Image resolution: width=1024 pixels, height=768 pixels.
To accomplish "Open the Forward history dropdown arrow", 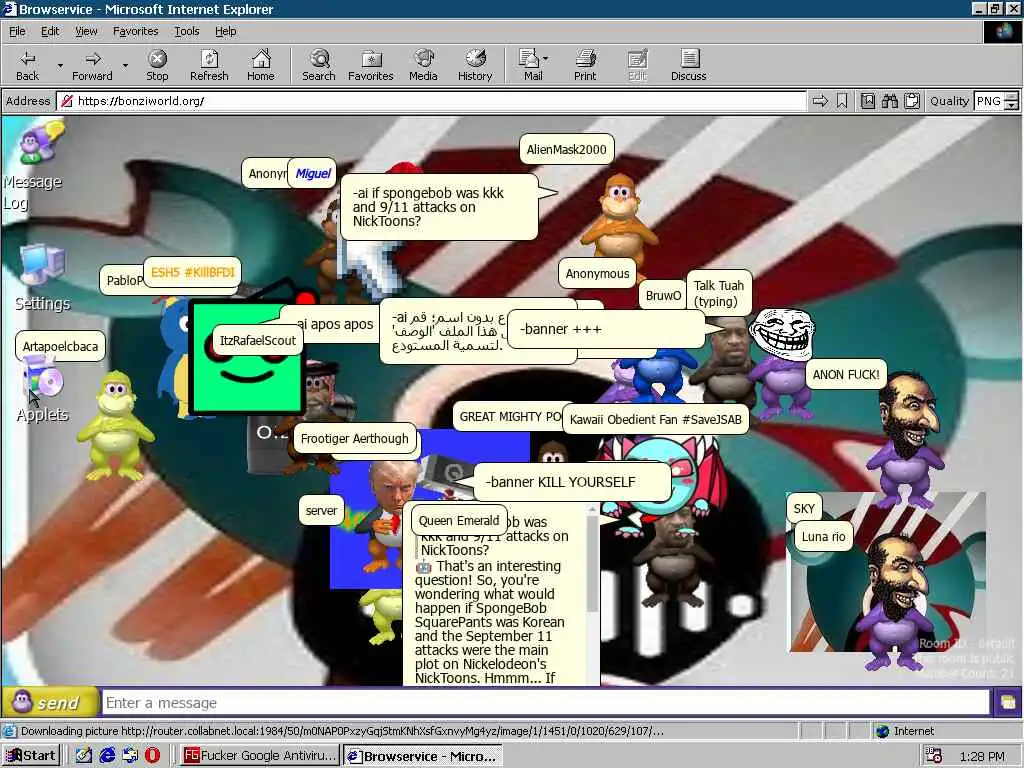I will [125, 65].
